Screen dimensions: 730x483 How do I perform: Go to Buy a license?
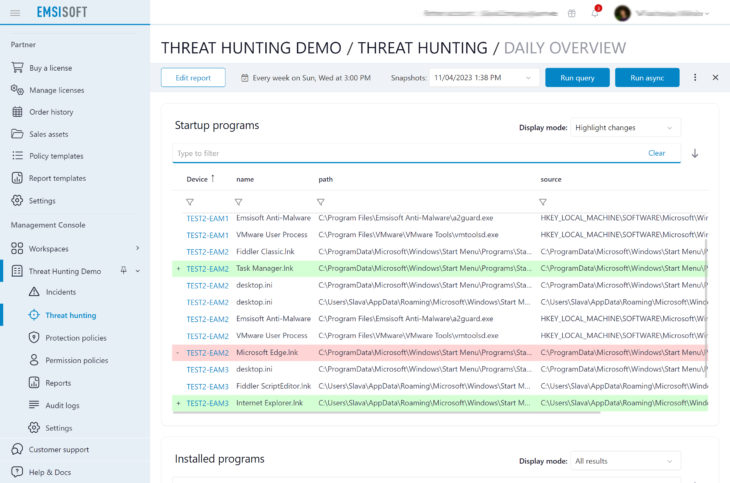click(50, 68)
